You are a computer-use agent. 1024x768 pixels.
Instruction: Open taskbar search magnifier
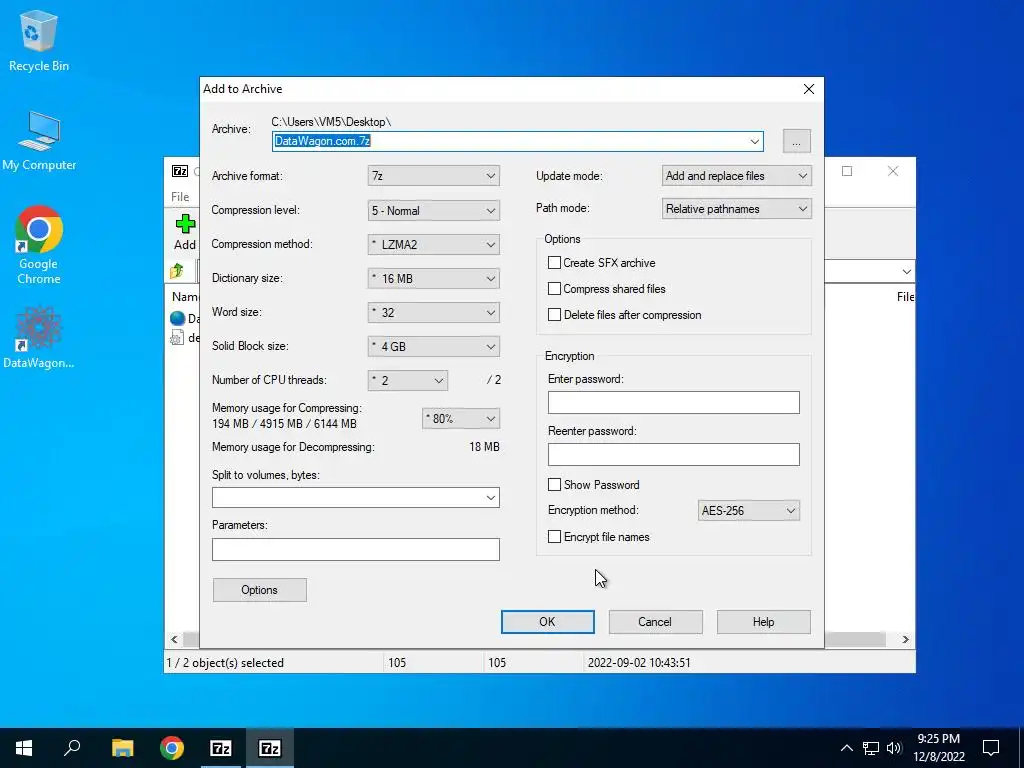[x=72, y=748]
